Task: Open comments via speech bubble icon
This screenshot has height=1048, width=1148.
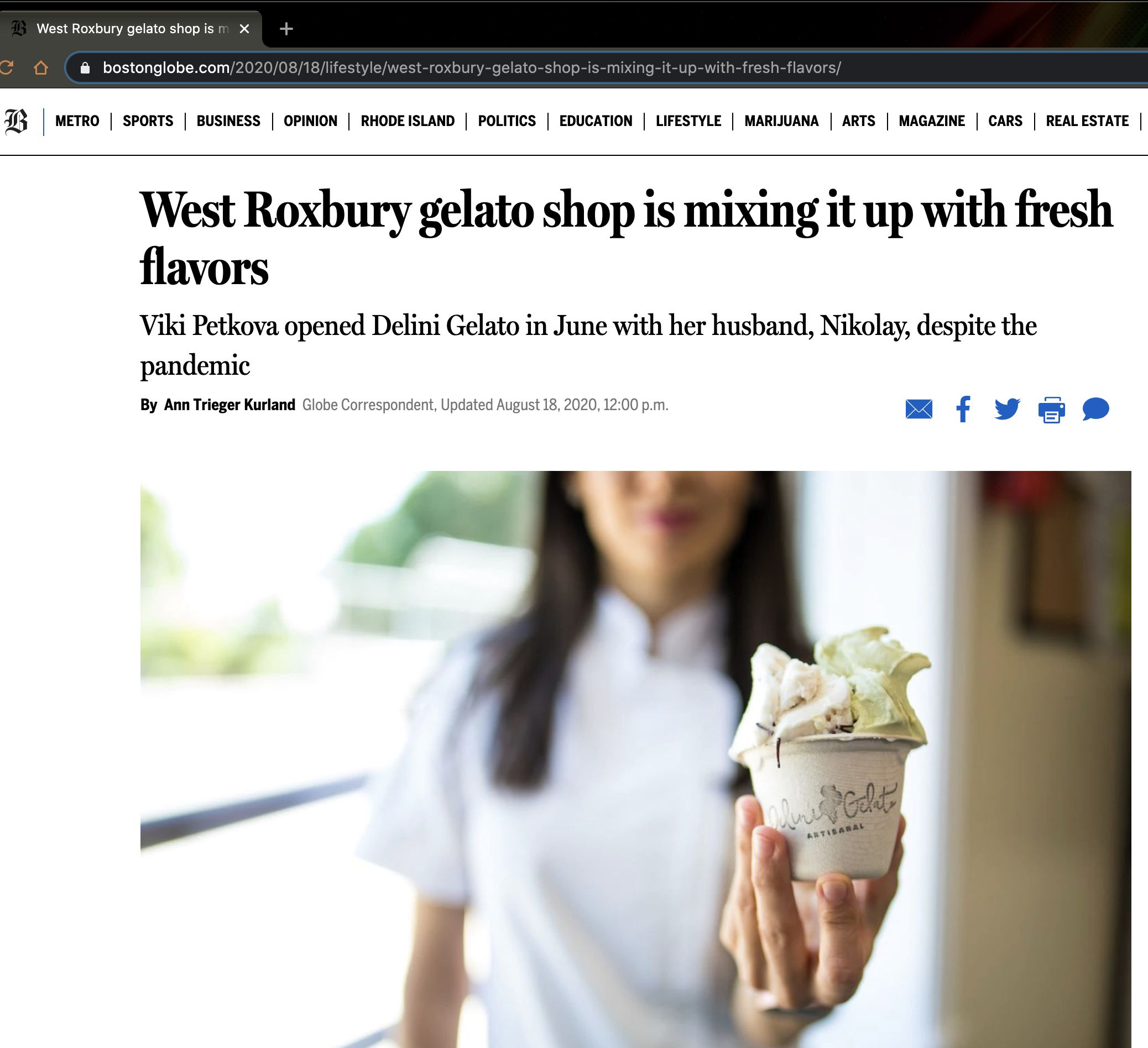Action: point(1095,409)
